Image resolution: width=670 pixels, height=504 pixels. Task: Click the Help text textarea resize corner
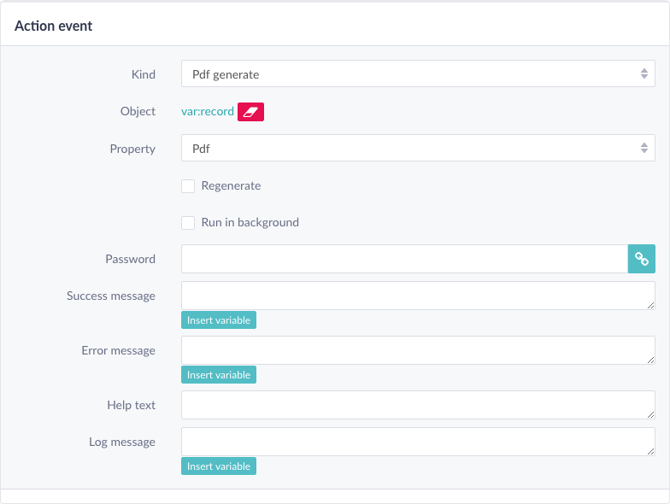(650, 414)
